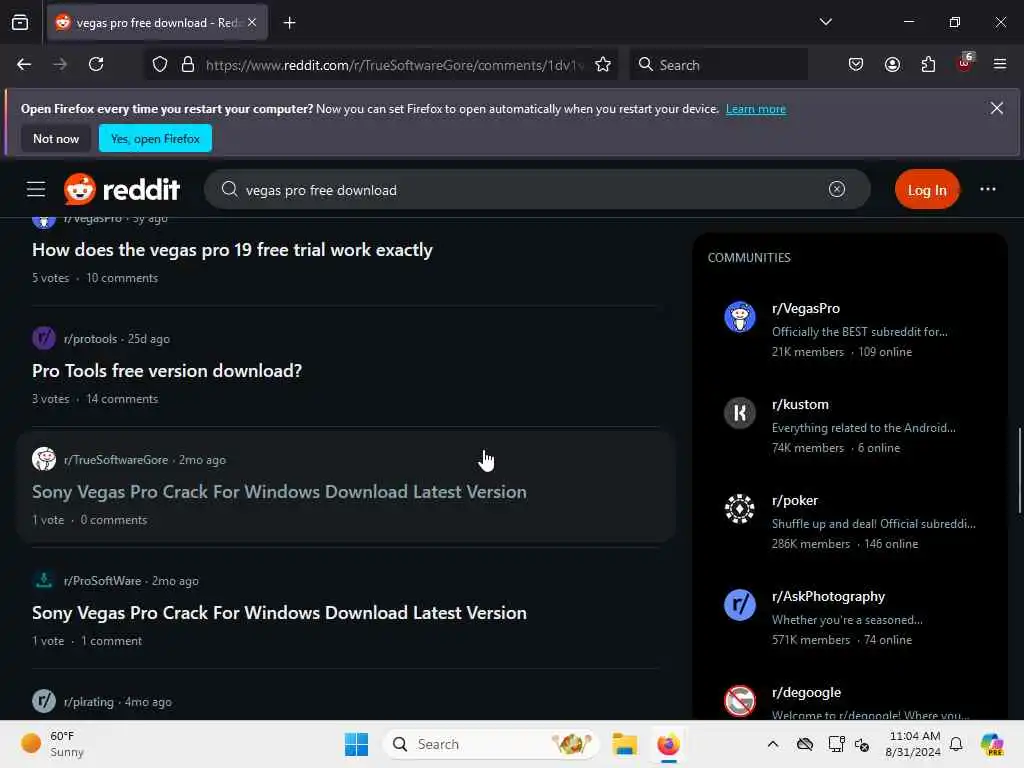The width and height of the screenshot is (1024, 768).
Task: Open the Save to Pocket icon
Action: (856, 64)
